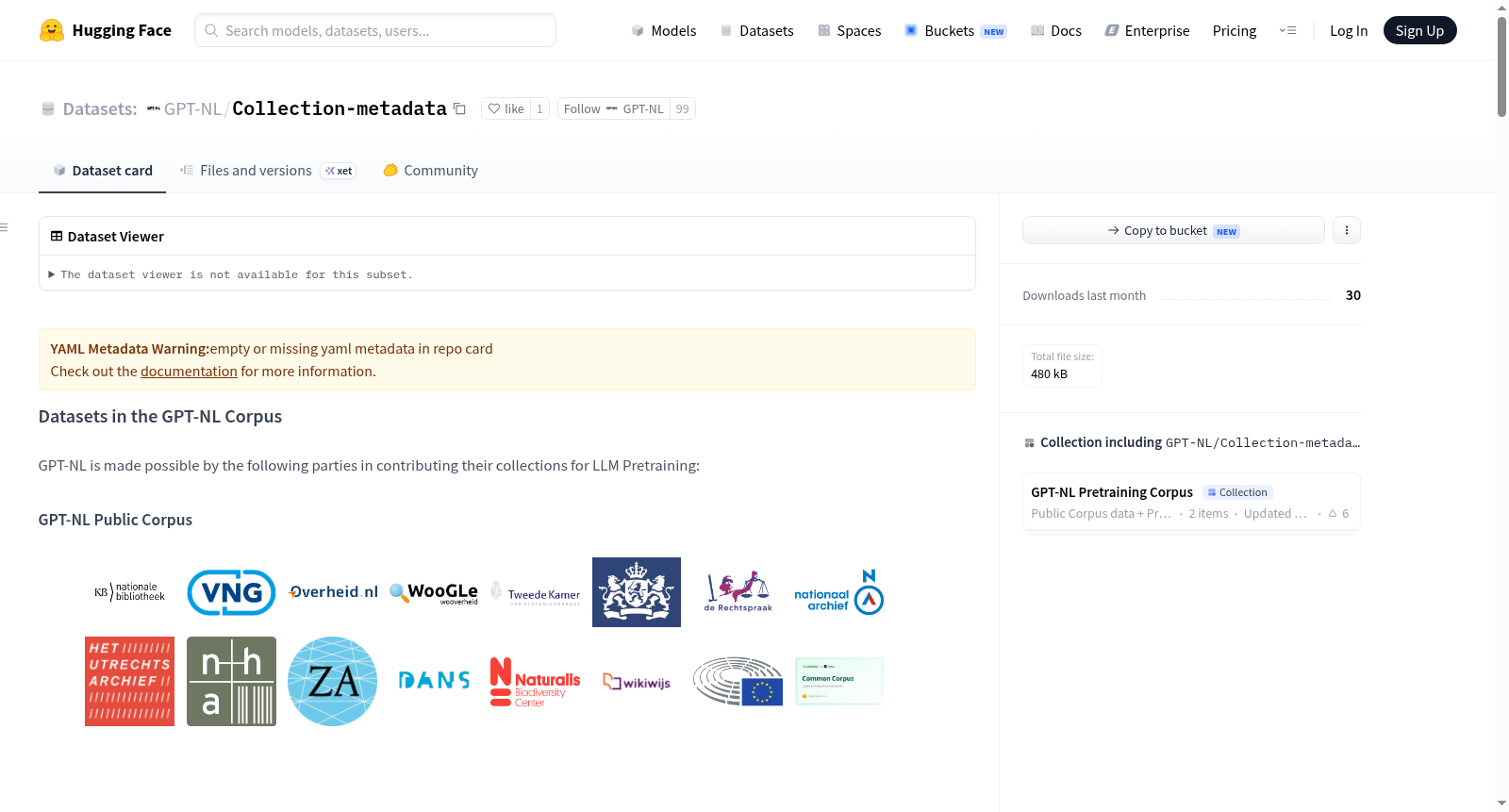Screen dimensions: 1509x812
Task: Click the Hugging Face logo icon
Action: 51,30
